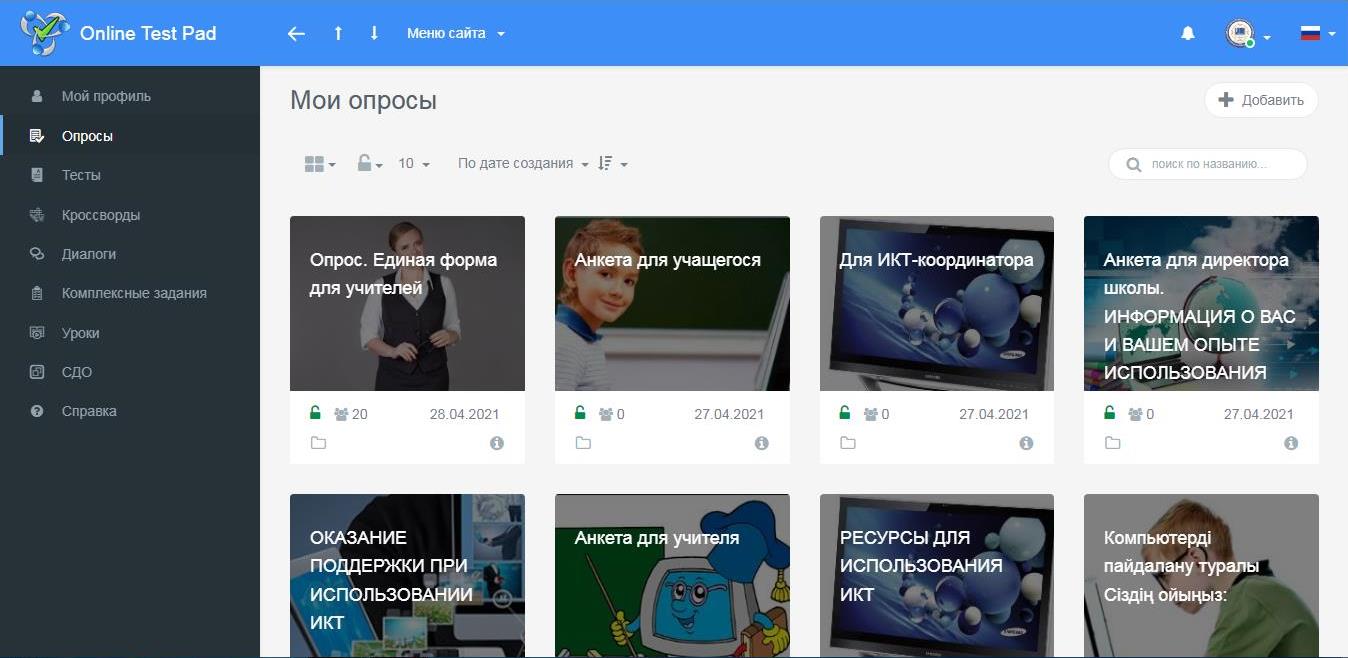Click the up arrow navigation icon

(x=338, y=33)
